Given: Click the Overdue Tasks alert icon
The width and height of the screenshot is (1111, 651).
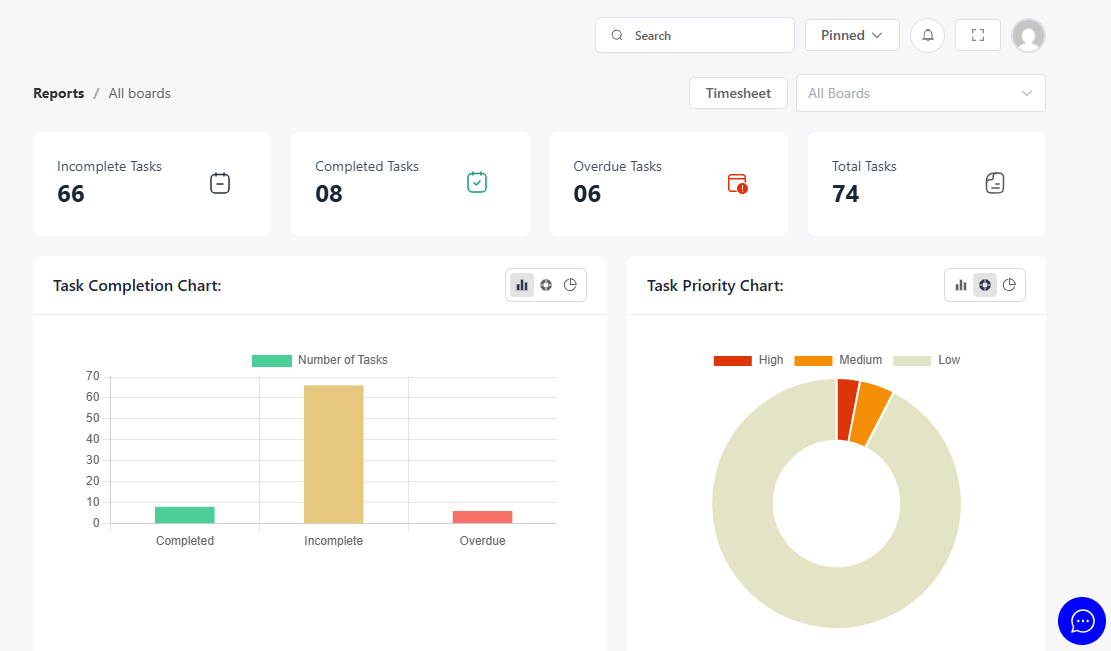Looking at the screenshot, I should coord(737,183).
